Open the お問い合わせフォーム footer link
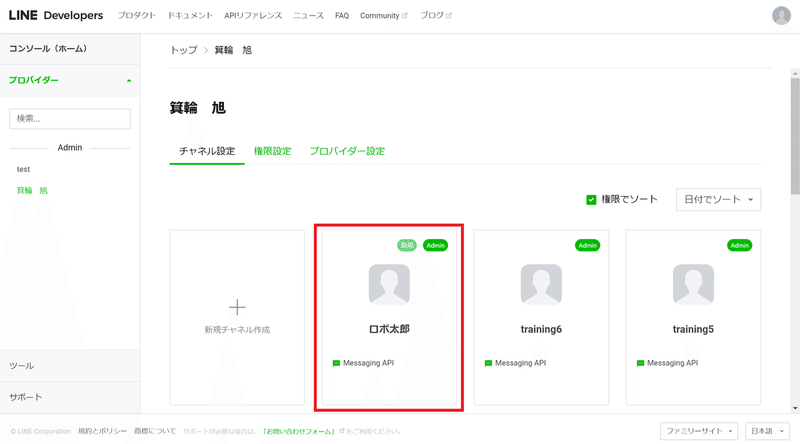 pos(299,431)
